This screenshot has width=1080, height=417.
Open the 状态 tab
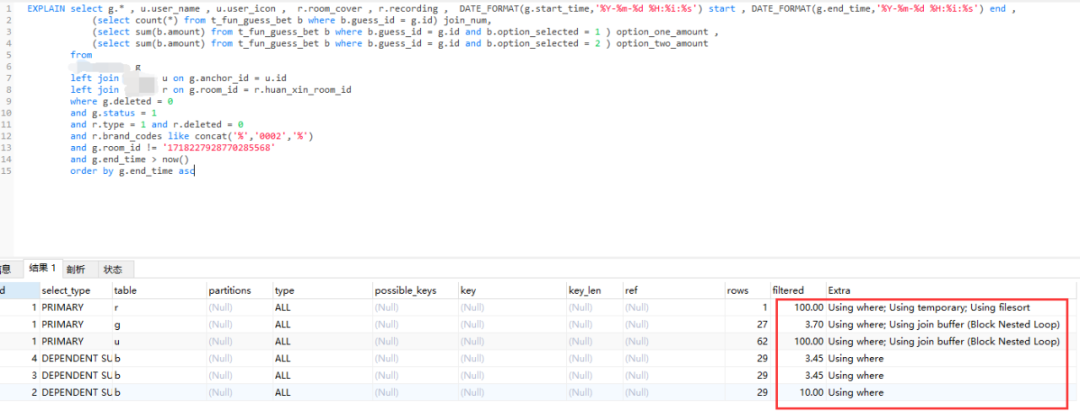(113, 269)
